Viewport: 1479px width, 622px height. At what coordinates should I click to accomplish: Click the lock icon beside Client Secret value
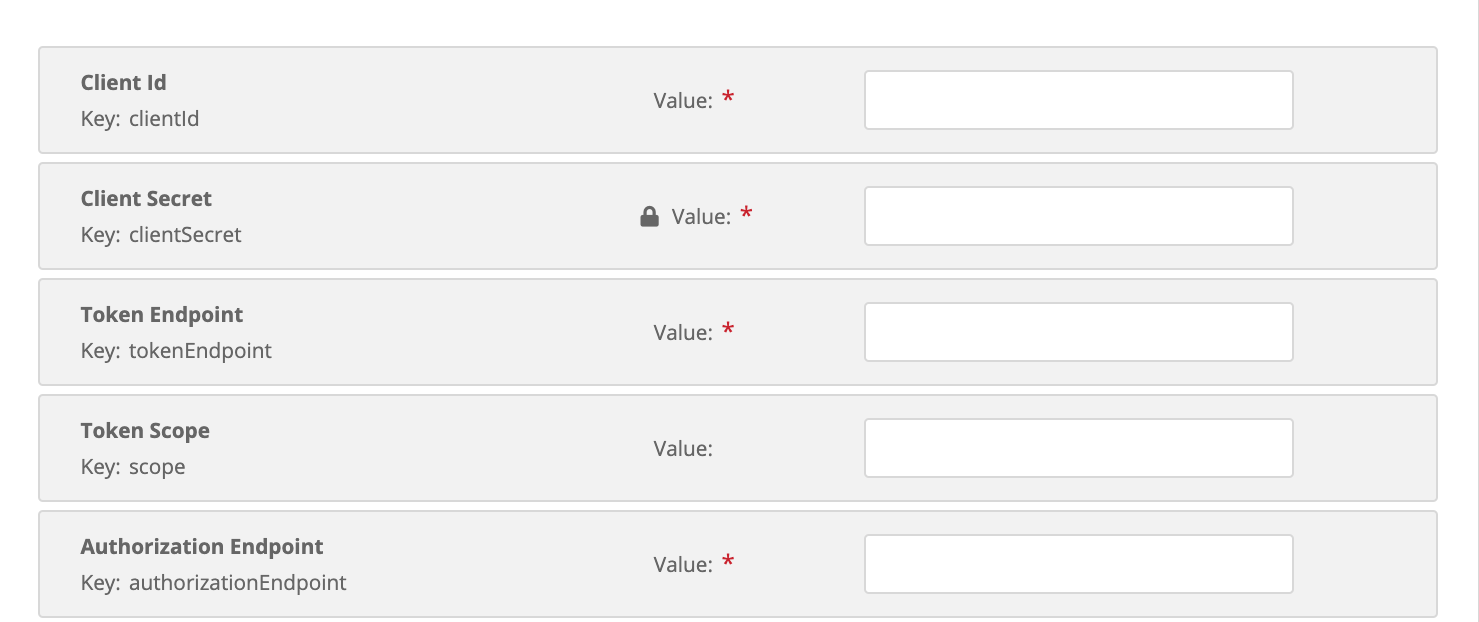(x=649, y=216)
